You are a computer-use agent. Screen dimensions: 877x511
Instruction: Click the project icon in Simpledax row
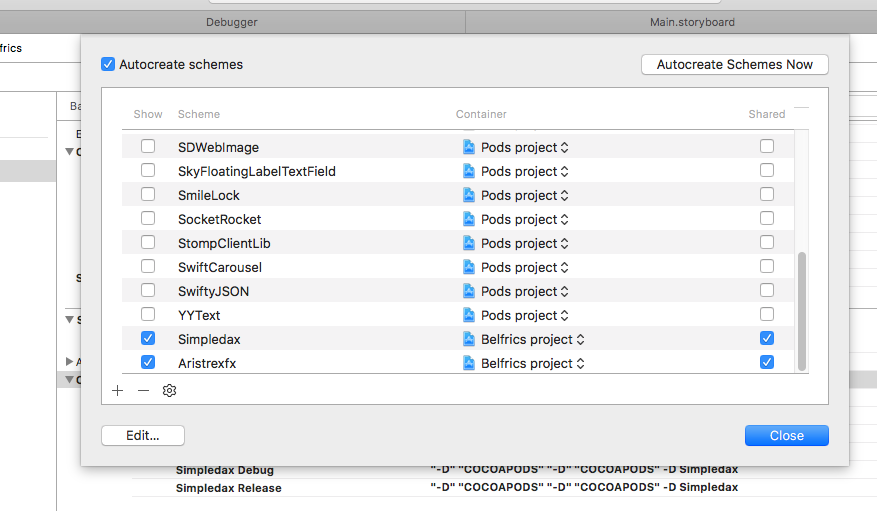469,339
